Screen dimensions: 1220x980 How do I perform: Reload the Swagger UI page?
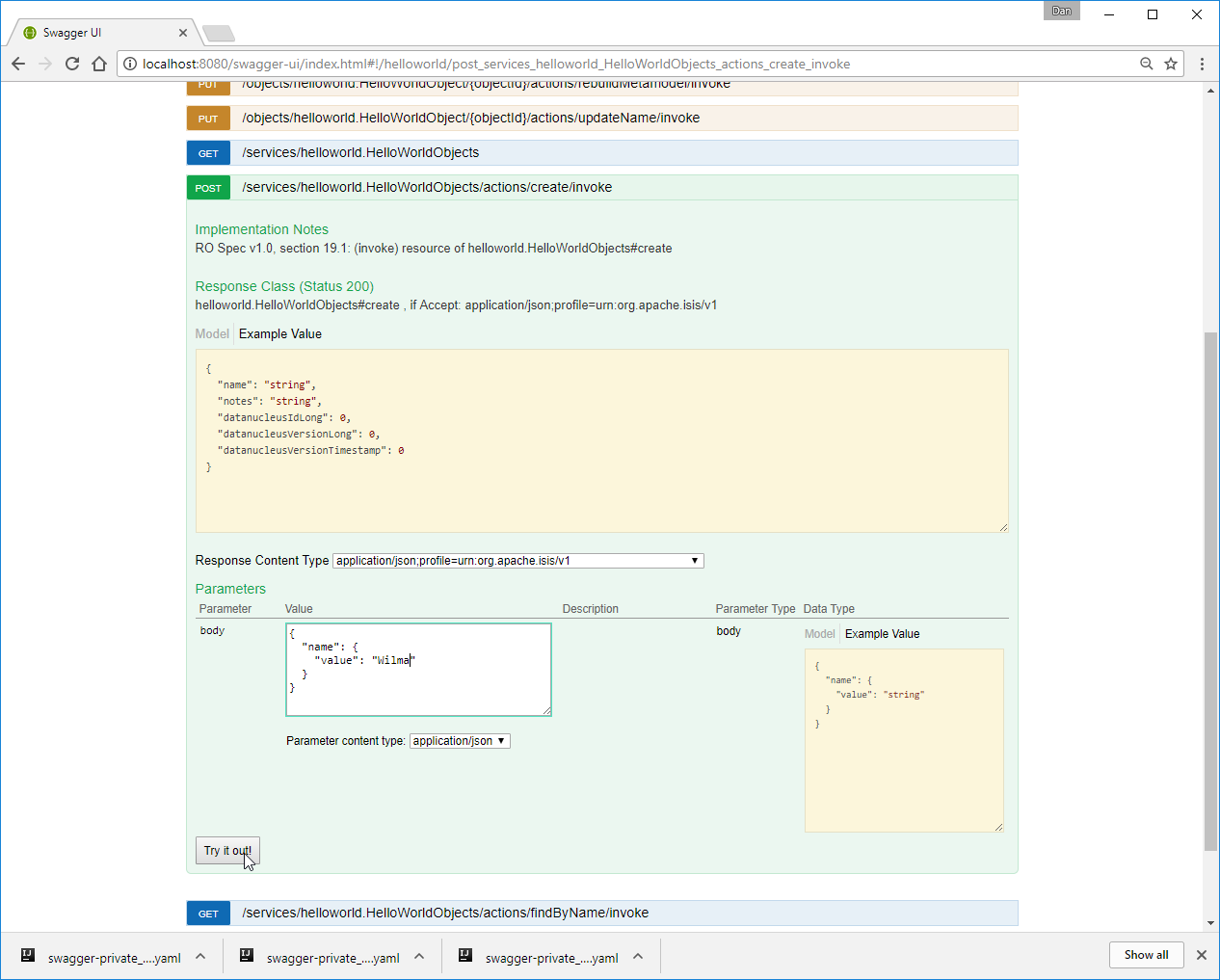point(72,64)
